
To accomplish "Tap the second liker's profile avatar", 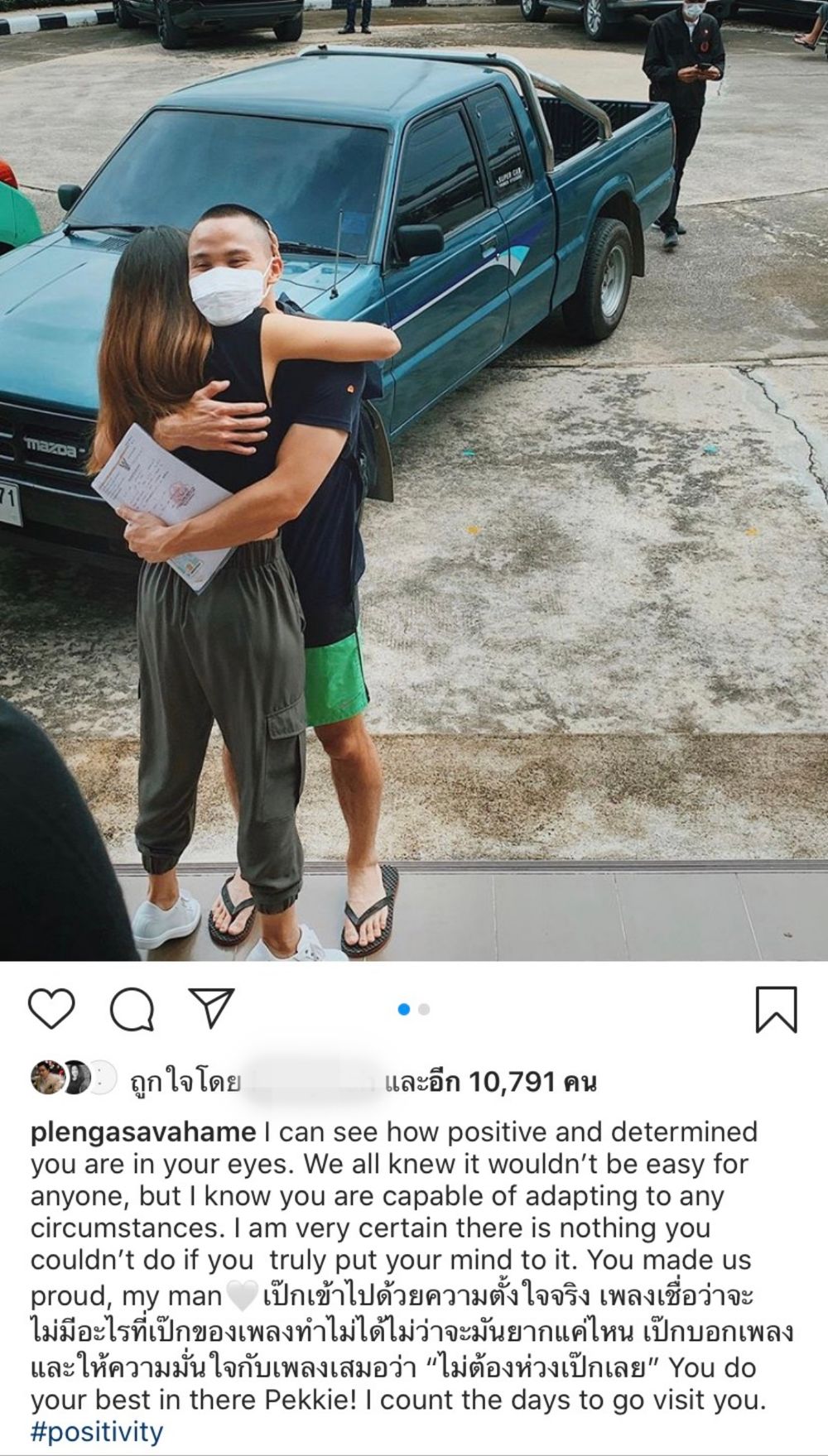I will point(75,1077).
